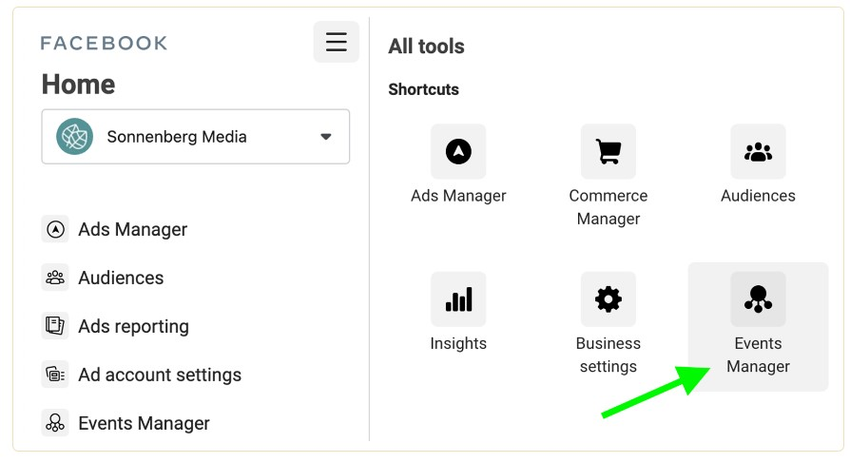Click the hamburger menu icon
850x461 pixels.
[x=336, y=42]
